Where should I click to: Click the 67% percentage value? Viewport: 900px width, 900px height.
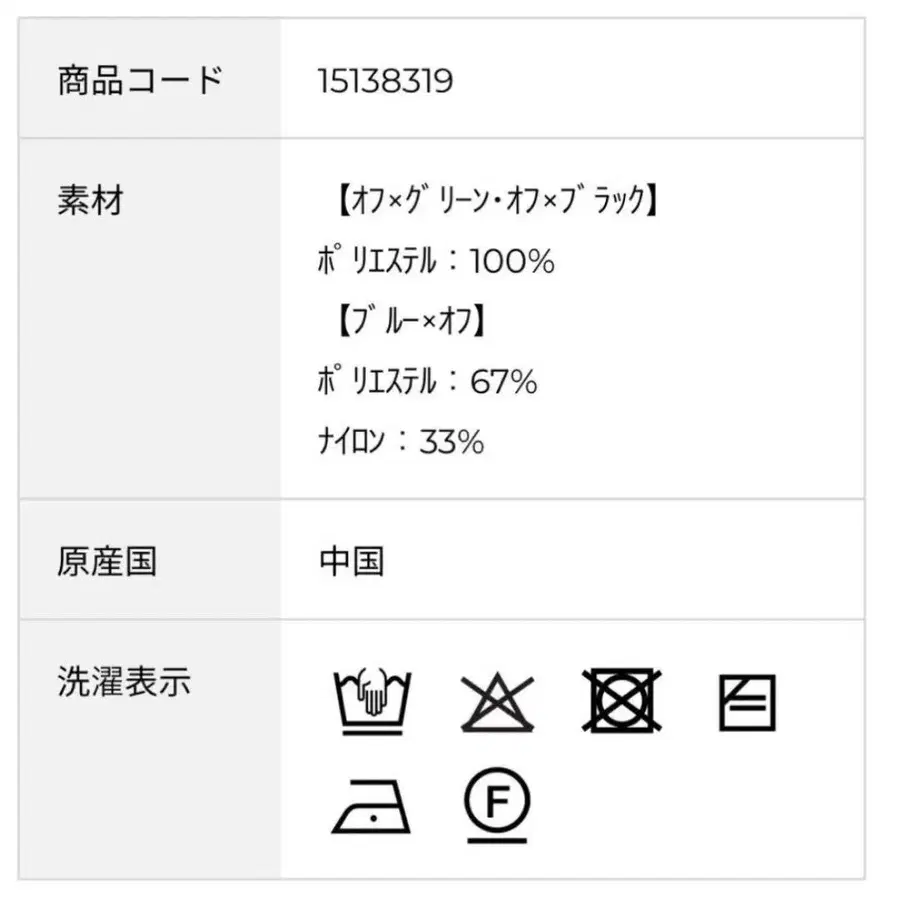click(x=502, y=381)
